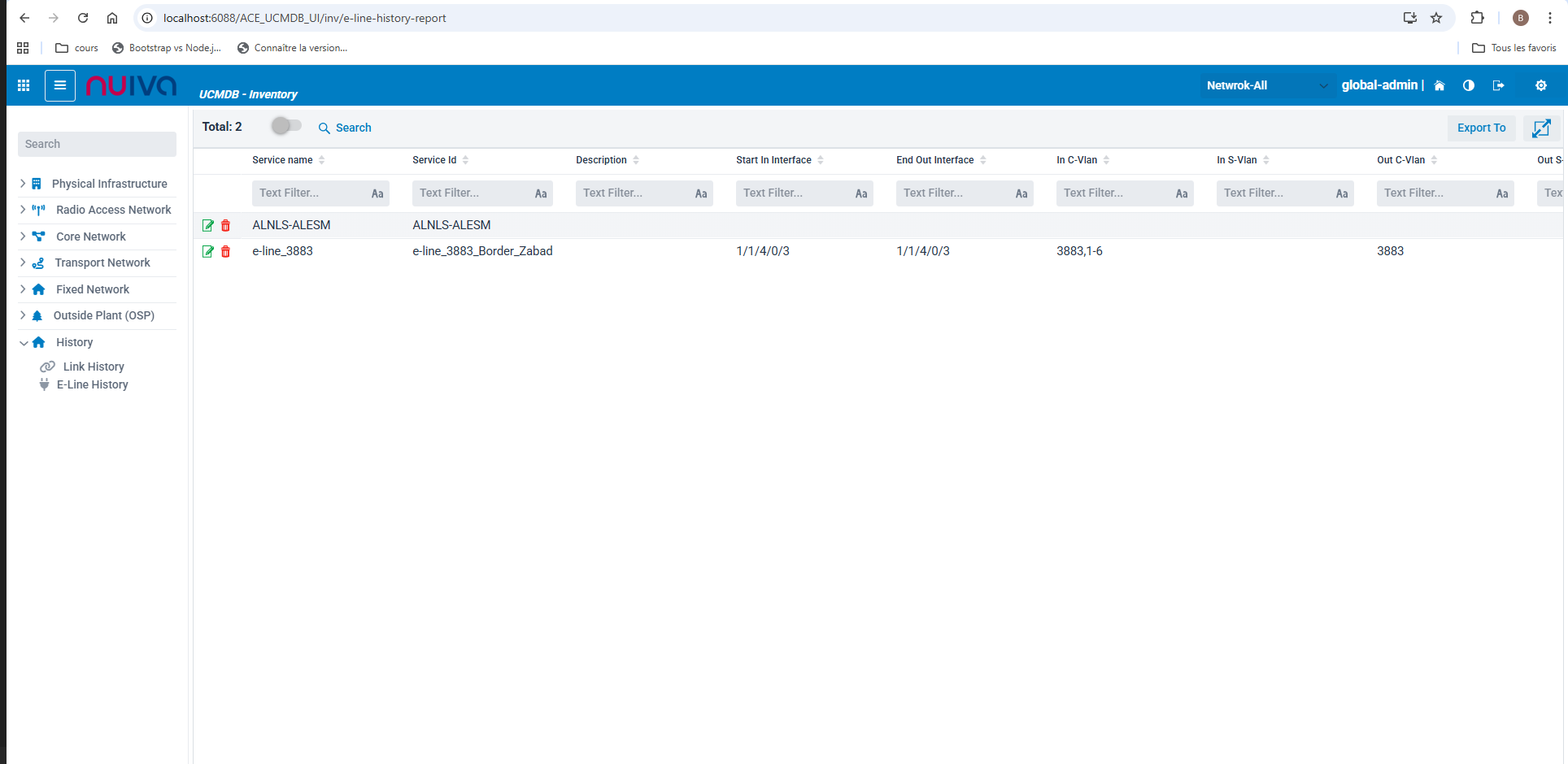Toggle case sensitivity Aa on Service name filter
The height and width of the screenshot is (764, 1568).
coord(377,193)
